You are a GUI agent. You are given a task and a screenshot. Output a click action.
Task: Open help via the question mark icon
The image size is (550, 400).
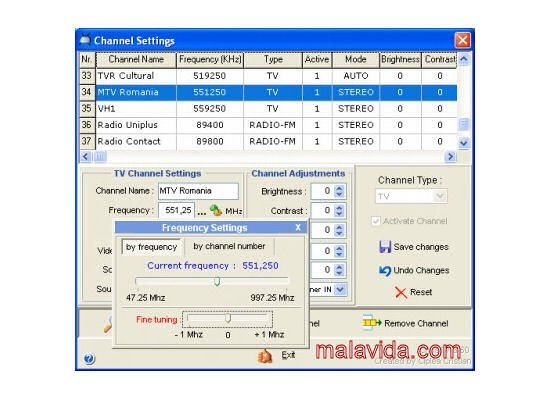pyautogui.click(x=89, y=359)
